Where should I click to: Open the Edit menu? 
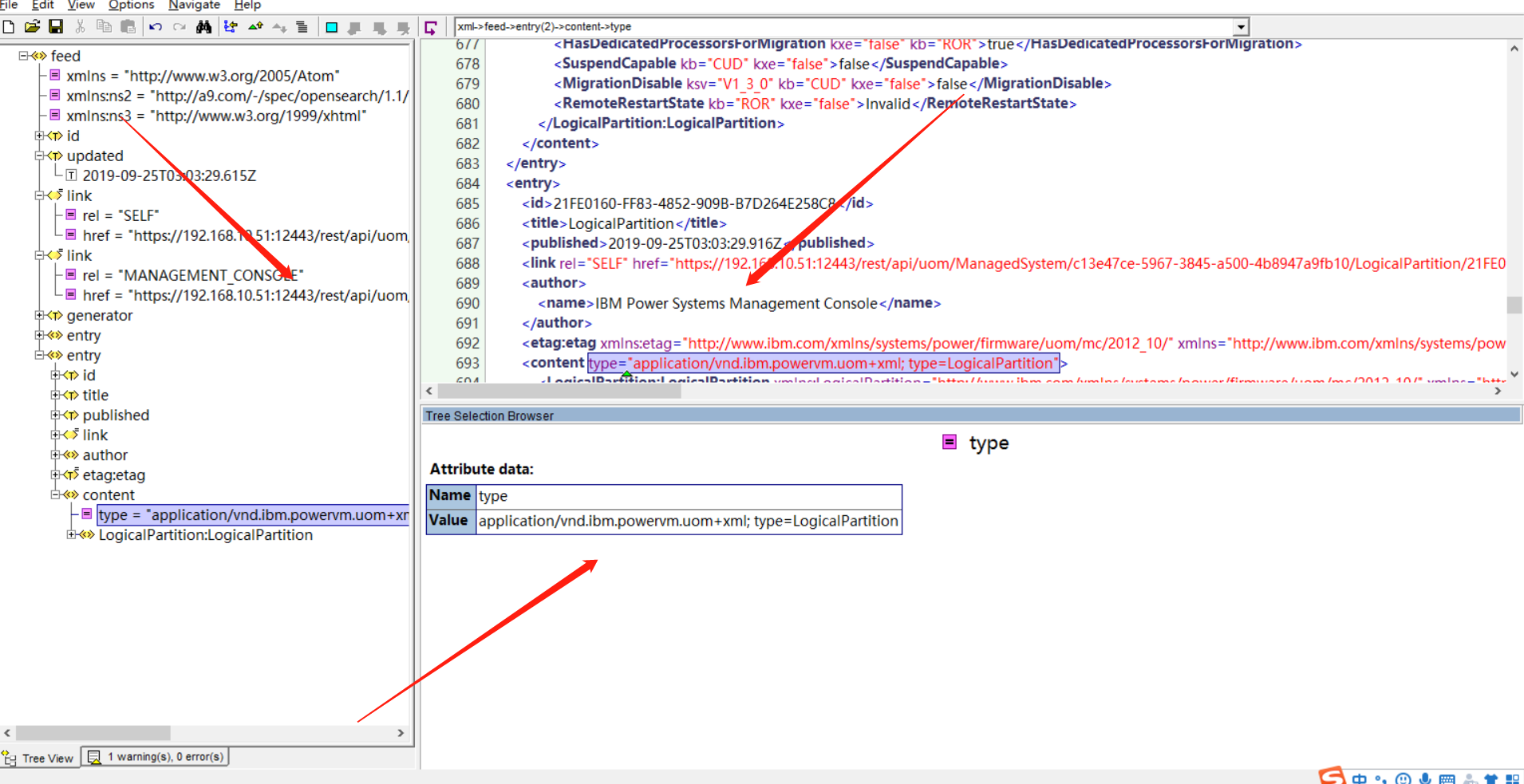pyautogui.click(x=42, y=5)
